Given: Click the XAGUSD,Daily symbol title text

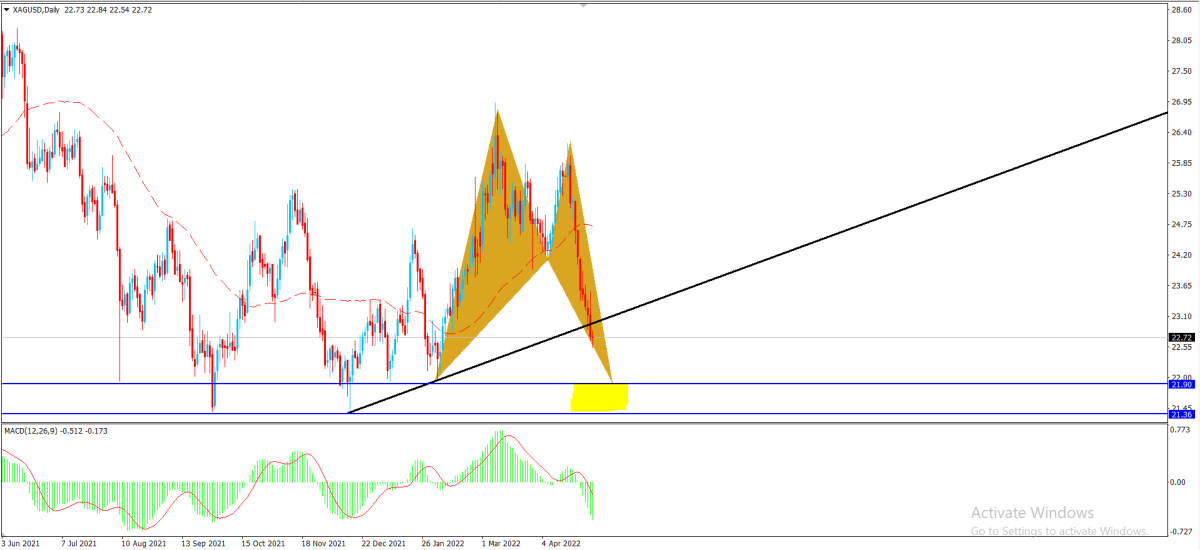Looking at the screenshot, I should 36,10.
